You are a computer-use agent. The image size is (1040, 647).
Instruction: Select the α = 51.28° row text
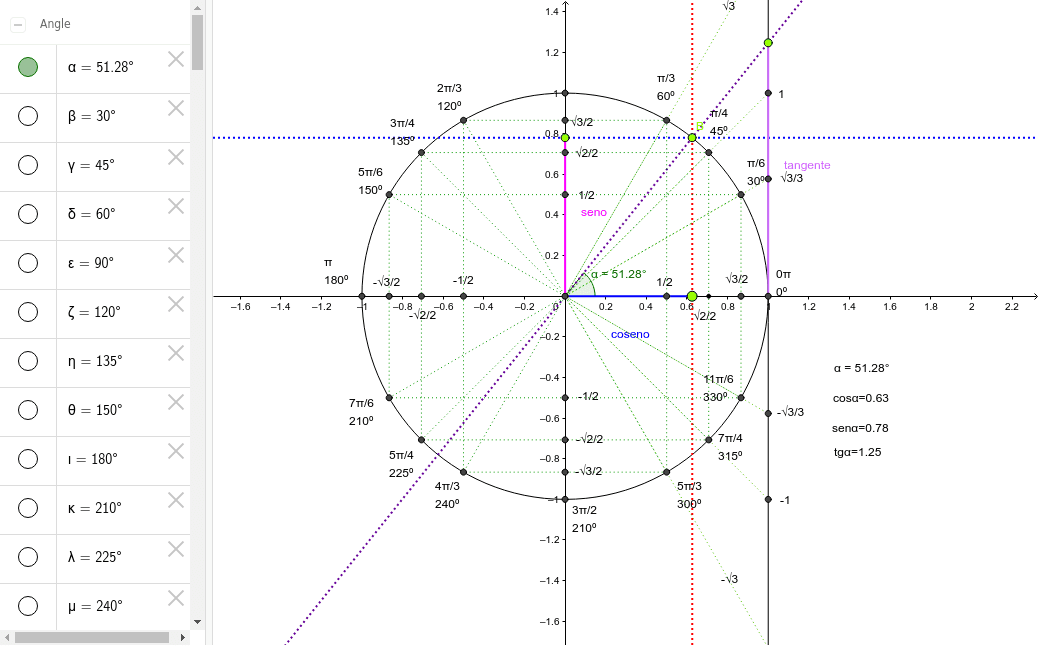tap(101, 67)
